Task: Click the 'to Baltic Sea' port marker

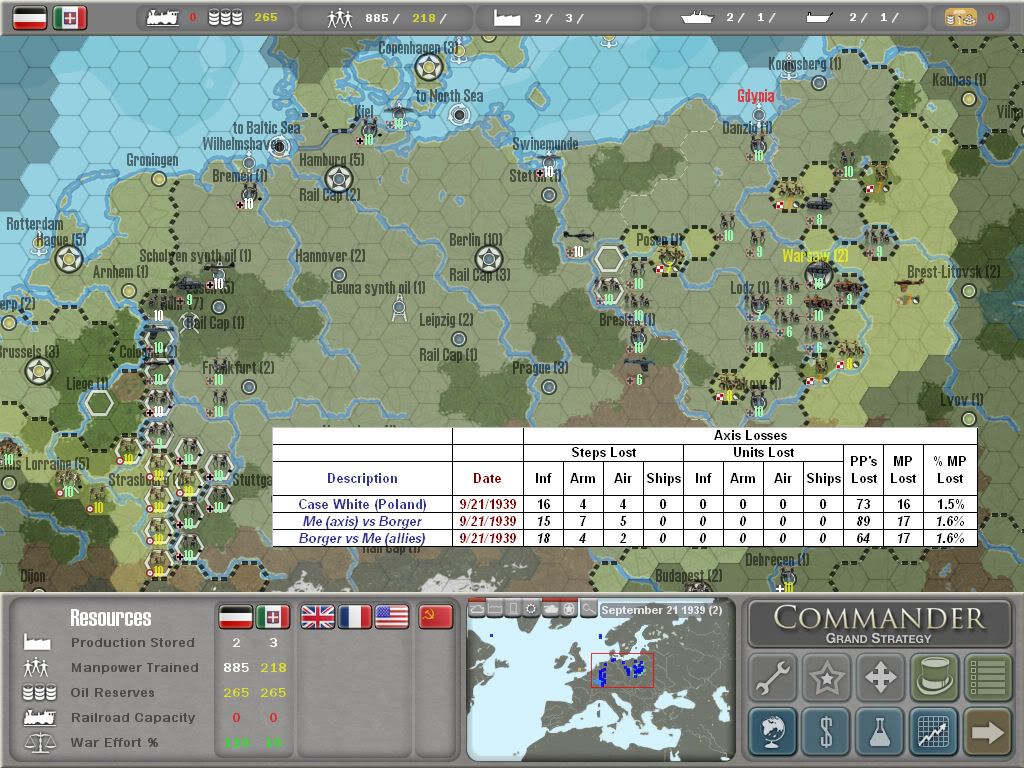Action: coord(279,147)
